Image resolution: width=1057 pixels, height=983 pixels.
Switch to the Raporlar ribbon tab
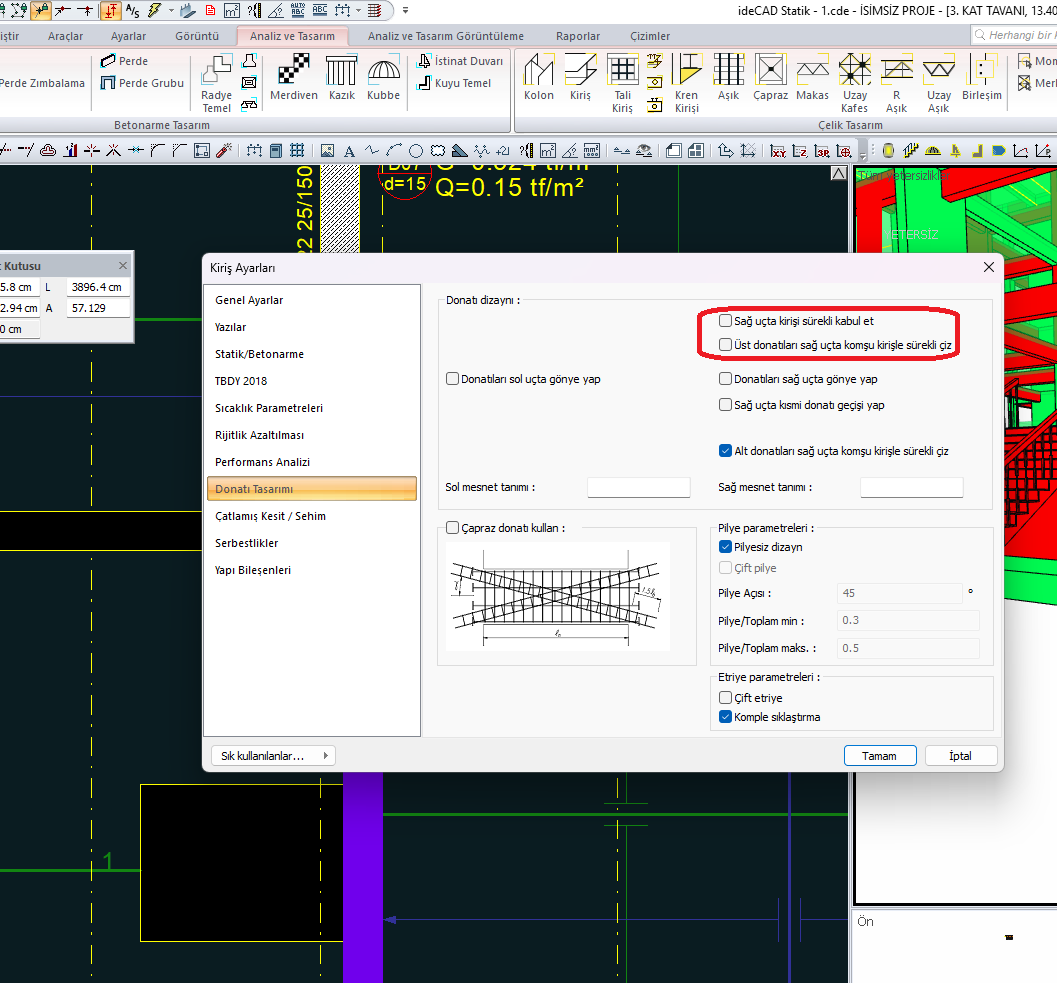(x=578, y=36)
